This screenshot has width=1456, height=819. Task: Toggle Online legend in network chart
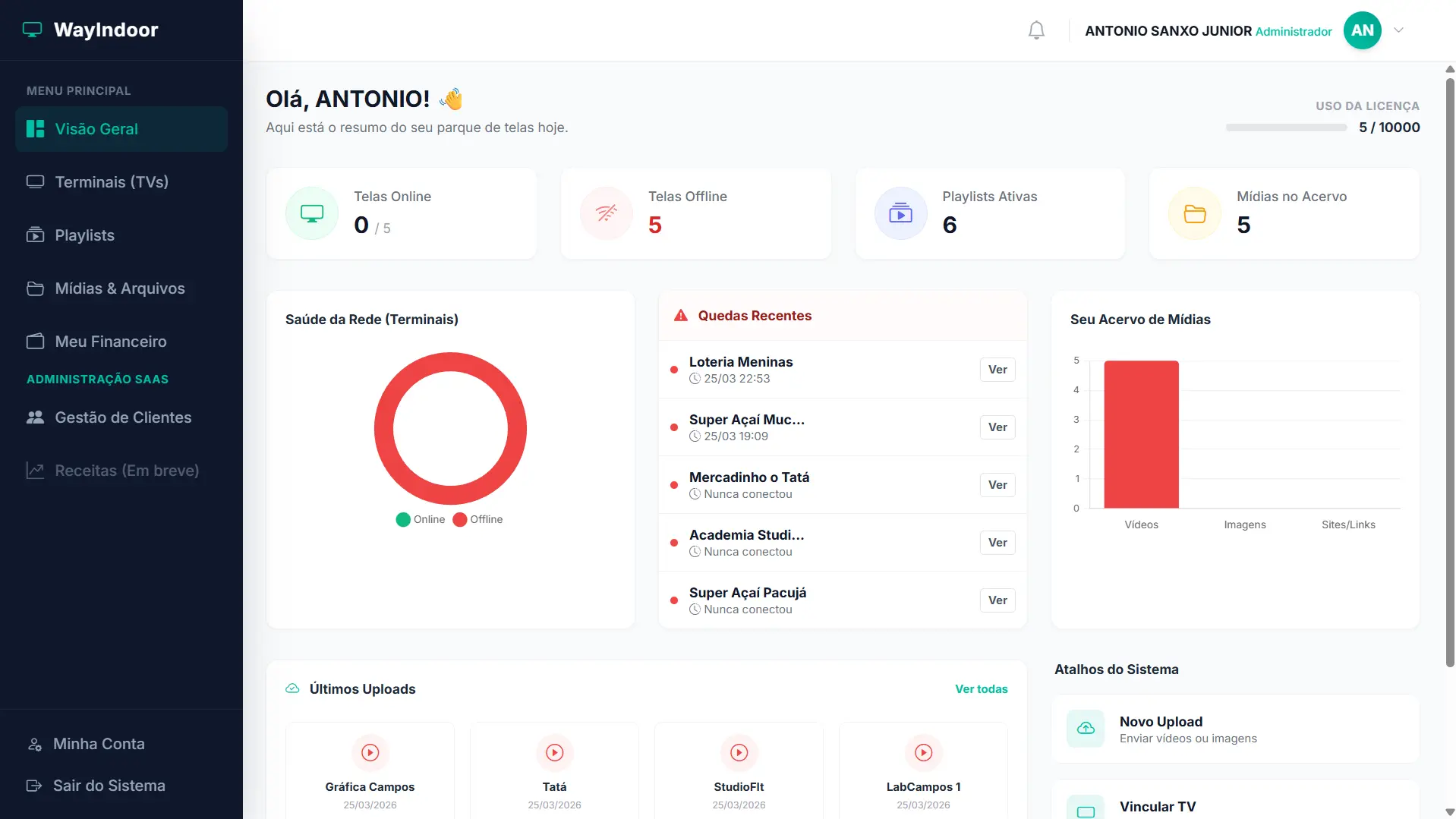coord(421,519)
